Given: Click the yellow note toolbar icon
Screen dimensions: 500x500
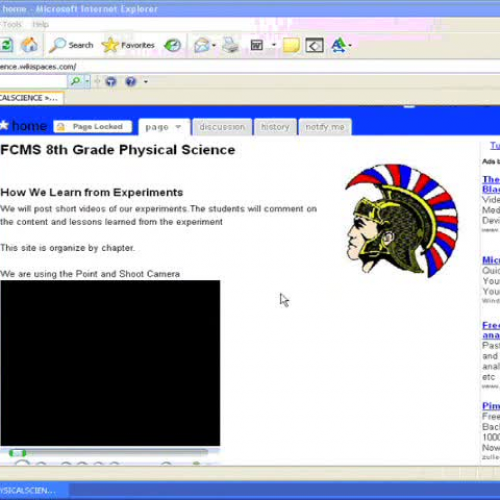Looking at the screenshot, I should click(291, 45).
